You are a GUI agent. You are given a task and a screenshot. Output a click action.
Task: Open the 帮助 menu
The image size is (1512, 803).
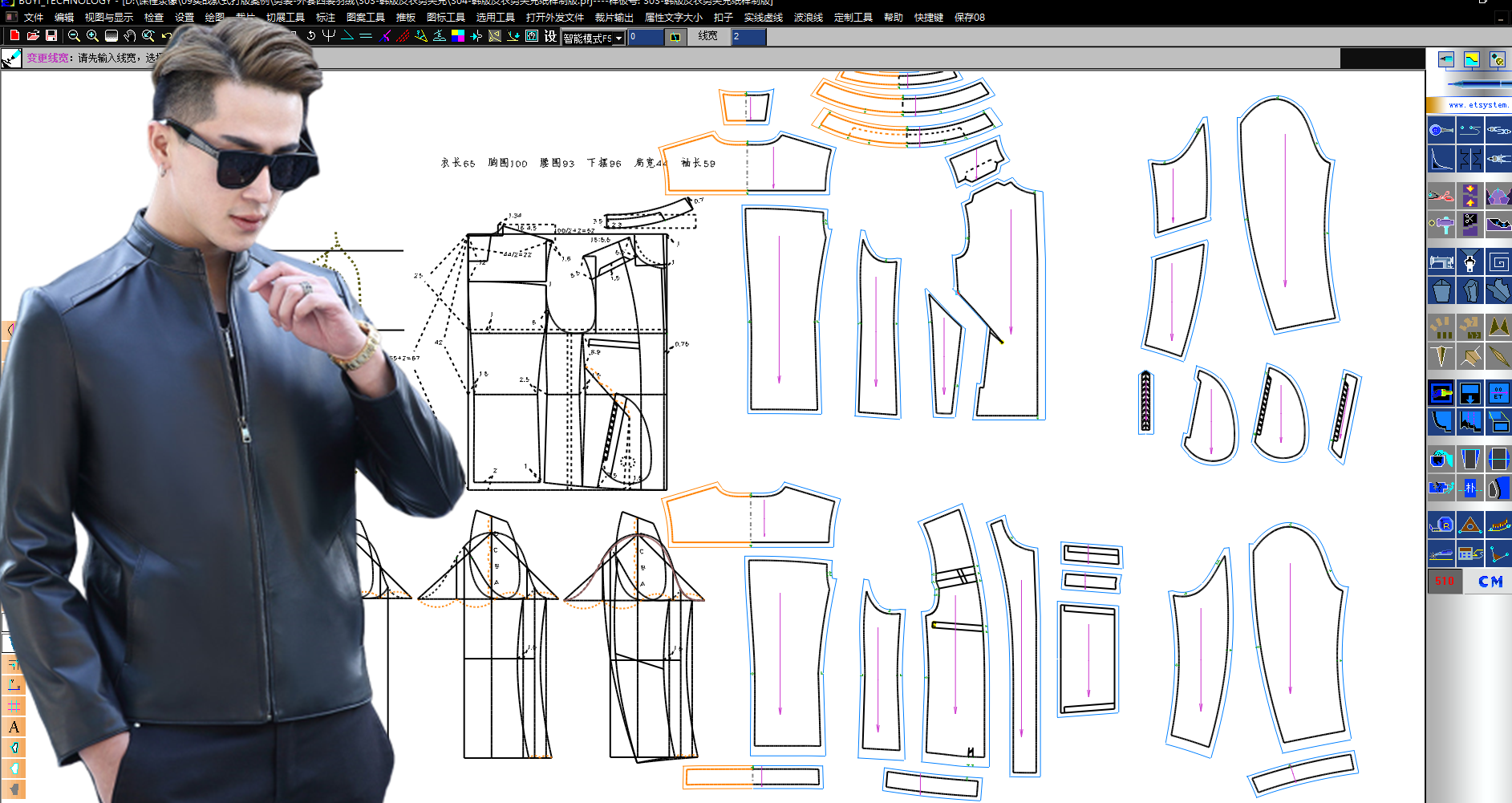[894, 17]
